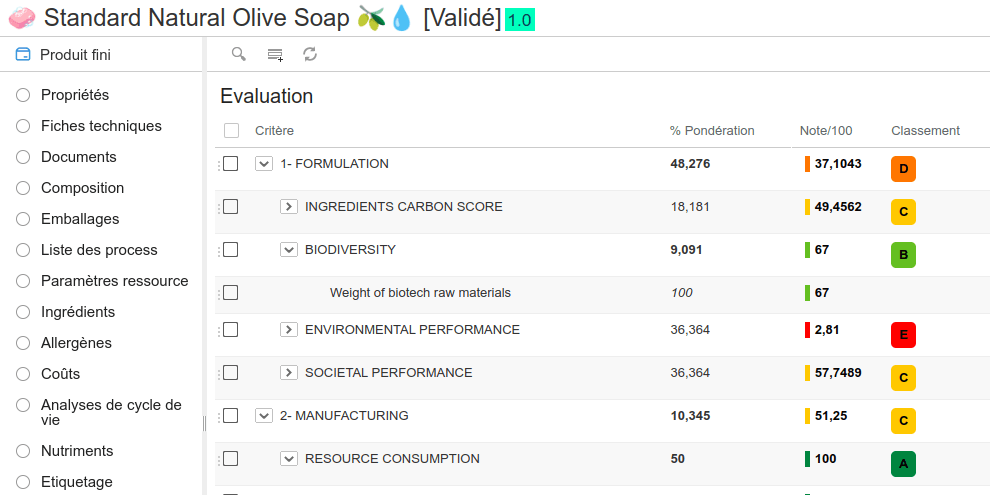Tick the BIODIVERSITY row checkbox
Screen dimensions: 990x495
click(x=231, y=250)
